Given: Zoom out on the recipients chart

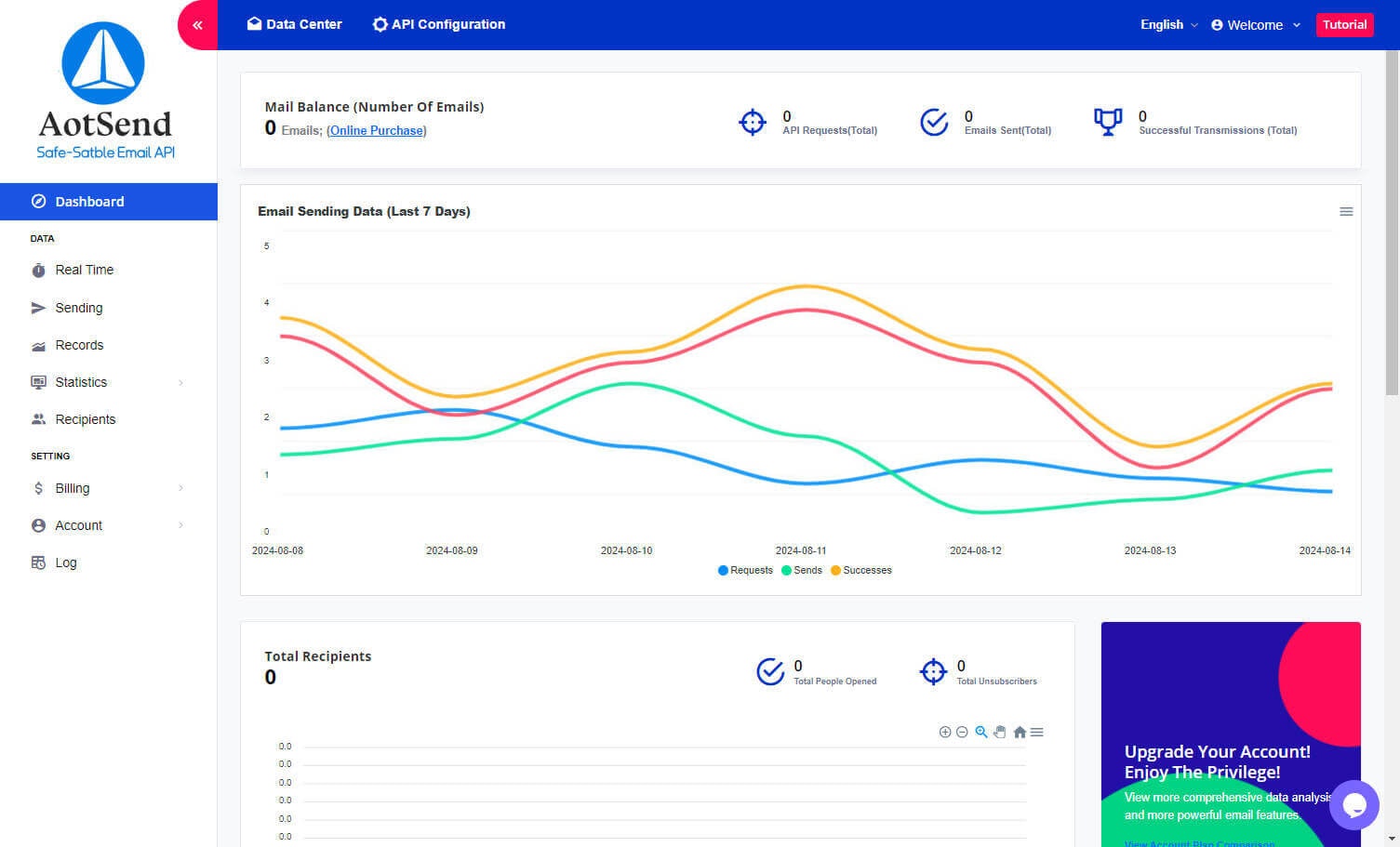Looking at the screenshot, I should click(962, 732).
